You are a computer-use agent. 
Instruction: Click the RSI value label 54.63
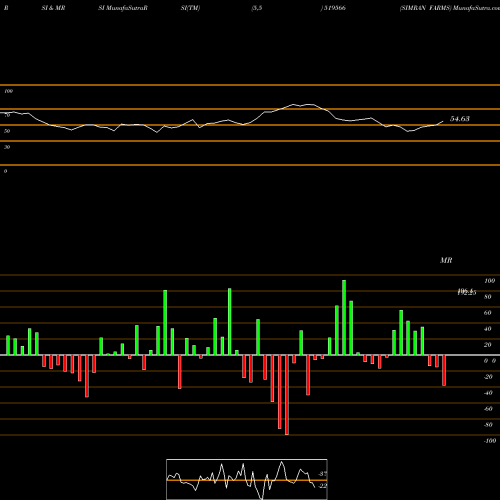click(x=460, y=119)
